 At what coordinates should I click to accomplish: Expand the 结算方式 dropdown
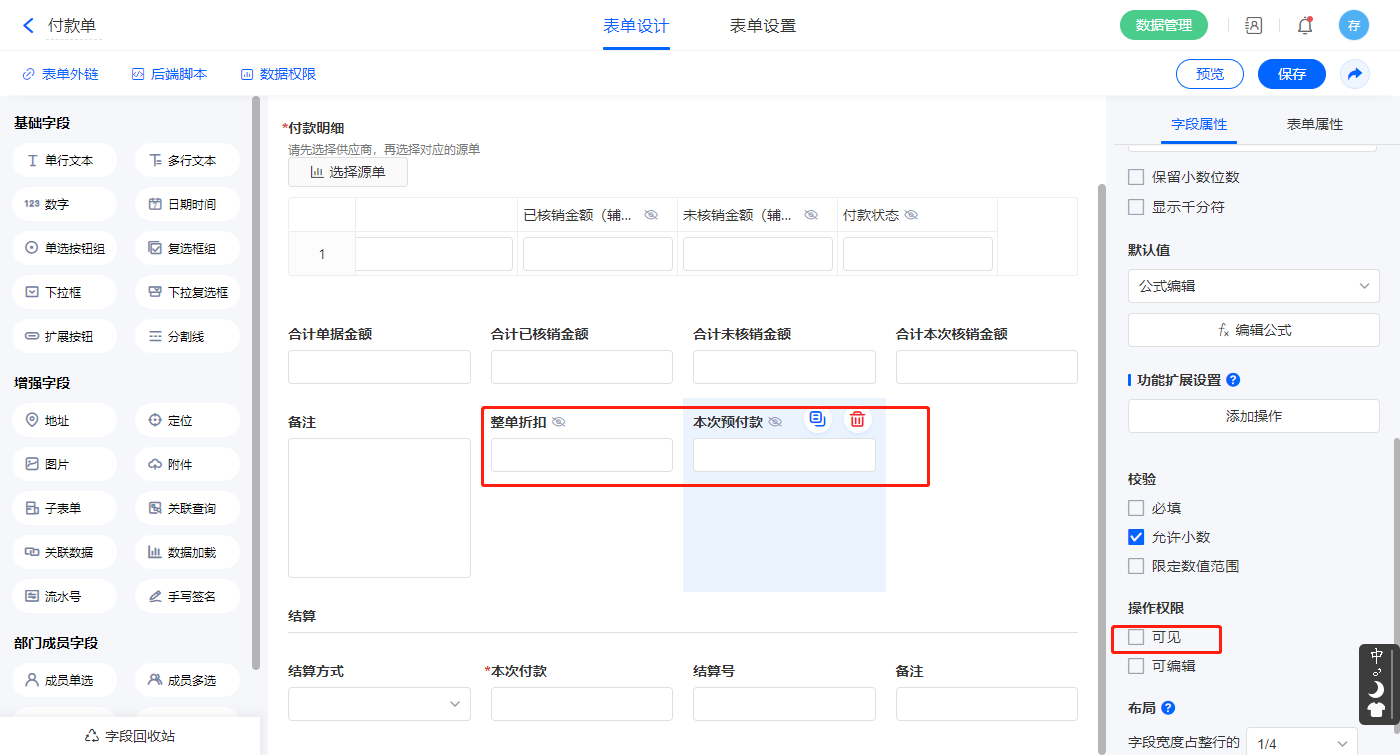(379, 704)
